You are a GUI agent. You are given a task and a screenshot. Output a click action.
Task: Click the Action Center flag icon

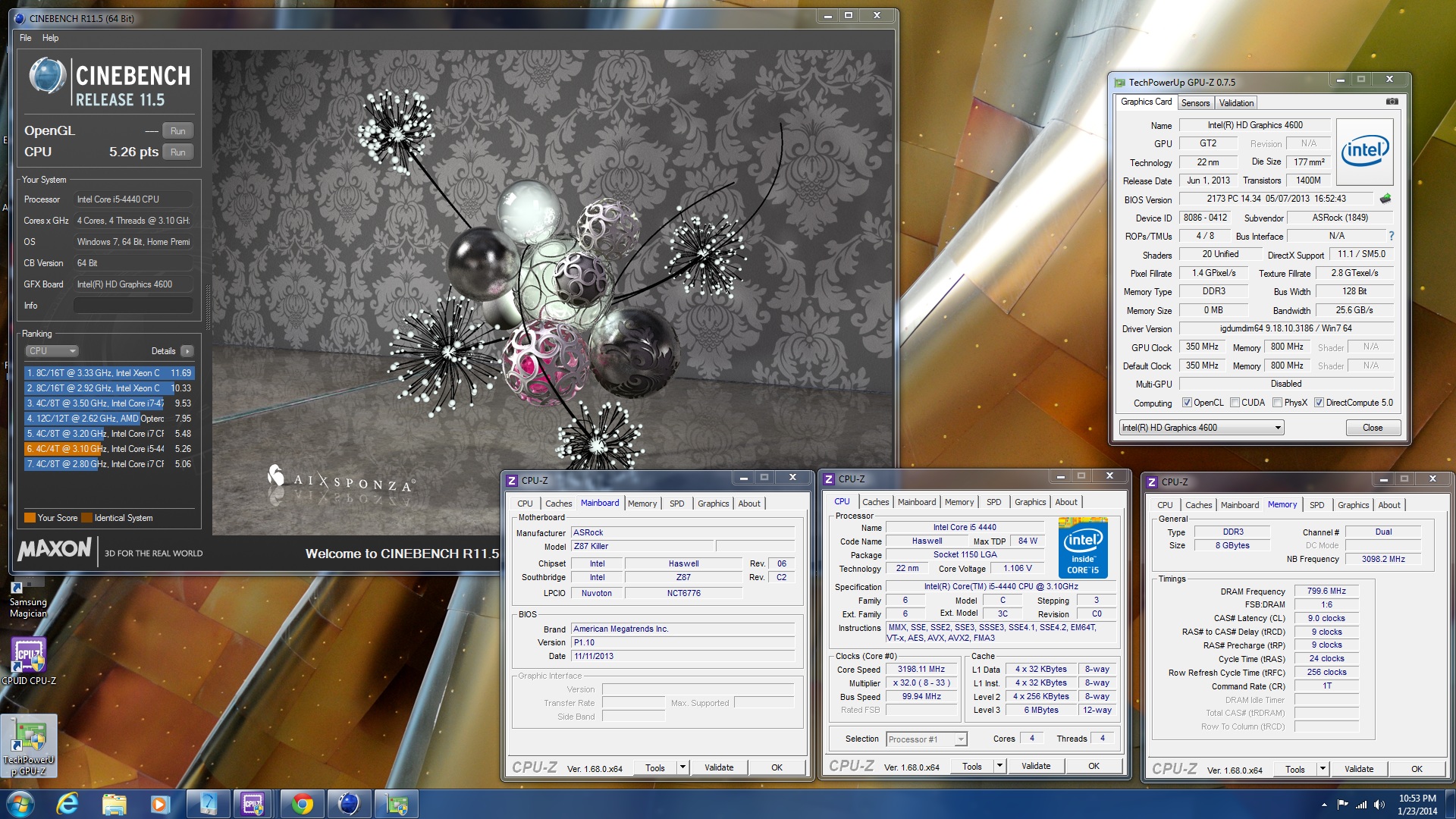(x=1343, y=805)
